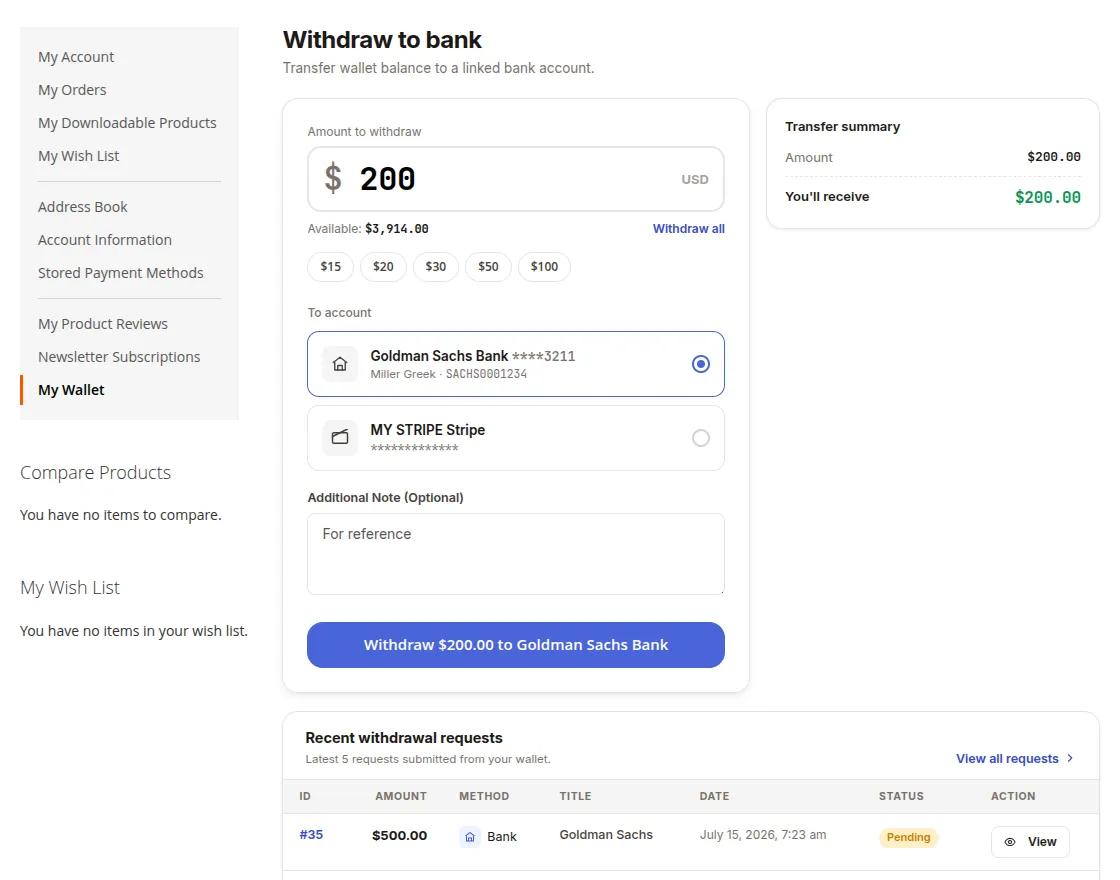
Task: Click the Bank method label in row #35
Action: 501,836
